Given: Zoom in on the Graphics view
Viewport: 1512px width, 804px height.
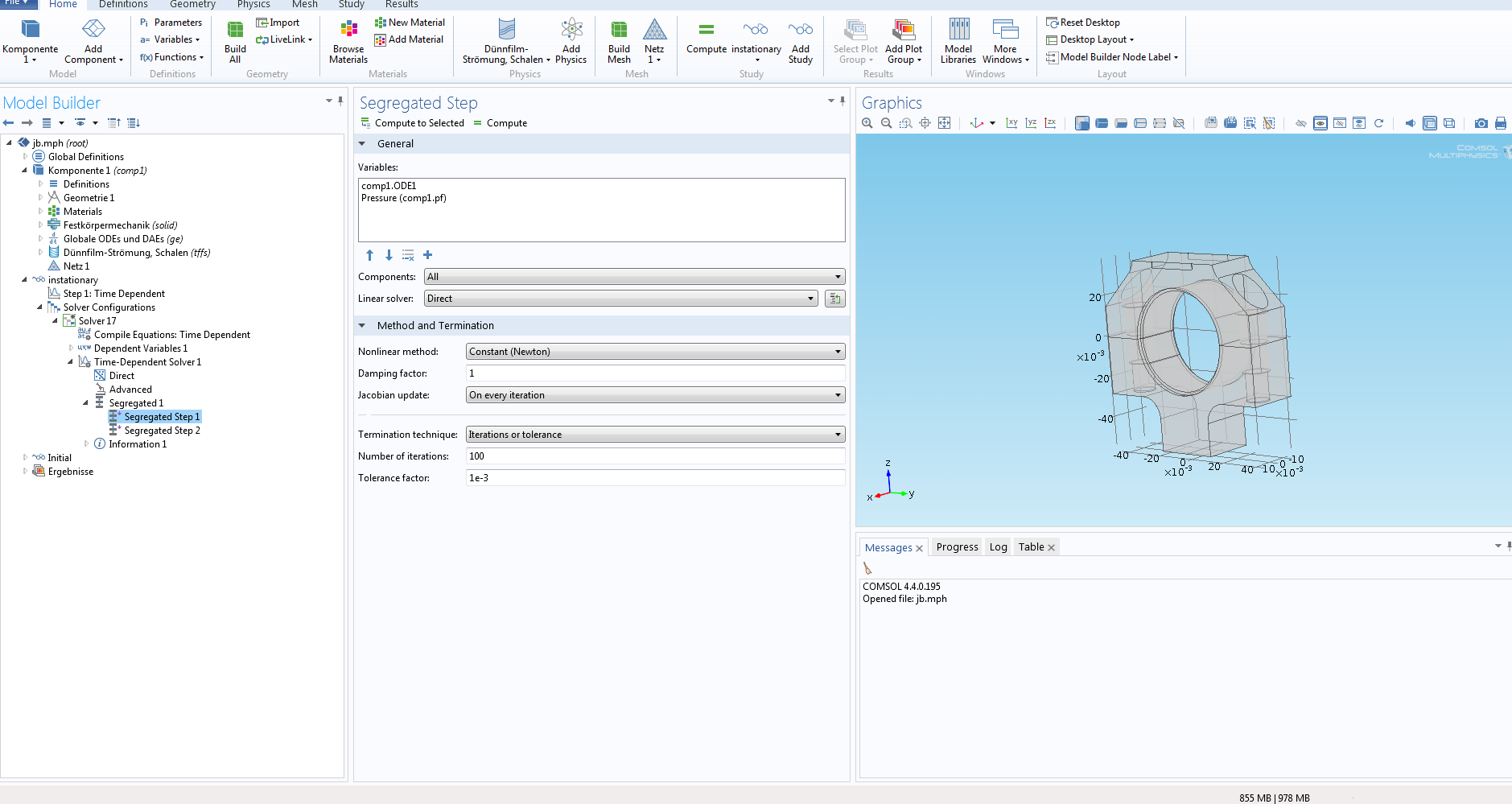Looking at the screenshot, I should (867, 123).
